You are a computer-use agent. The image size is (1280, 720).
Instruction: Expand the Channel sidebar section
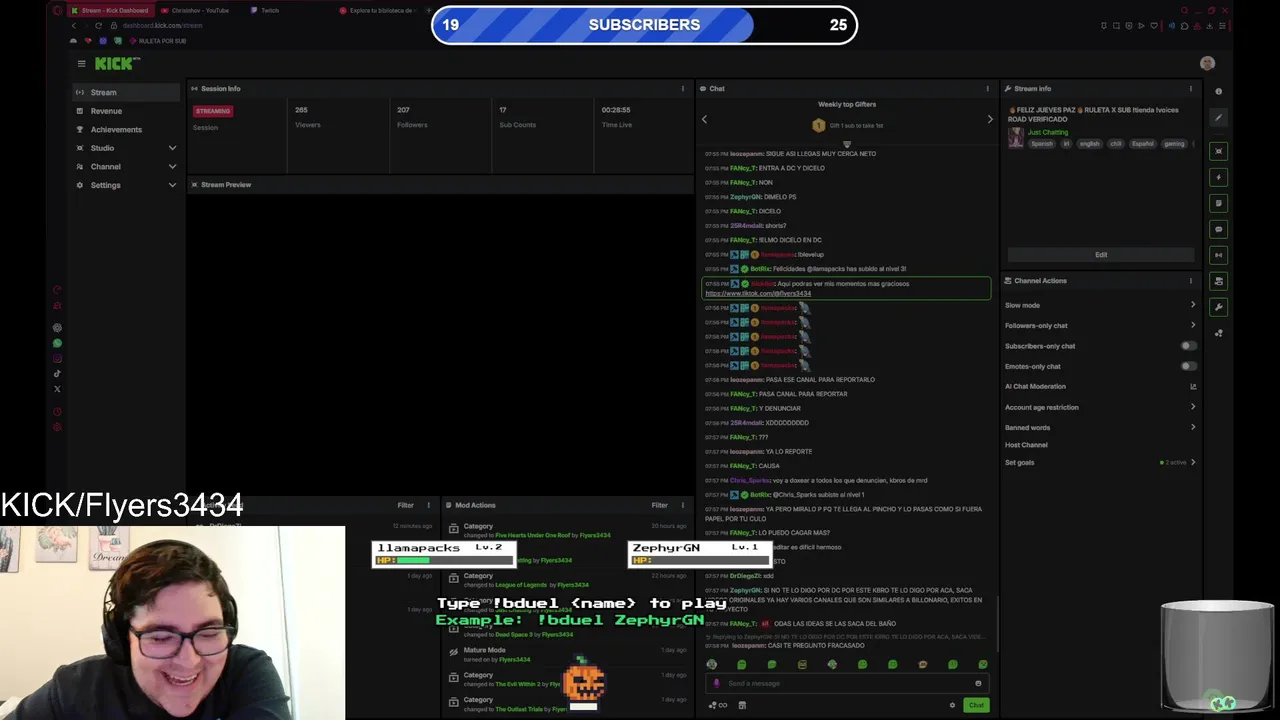pyautogui.click(x=126, y=166)
